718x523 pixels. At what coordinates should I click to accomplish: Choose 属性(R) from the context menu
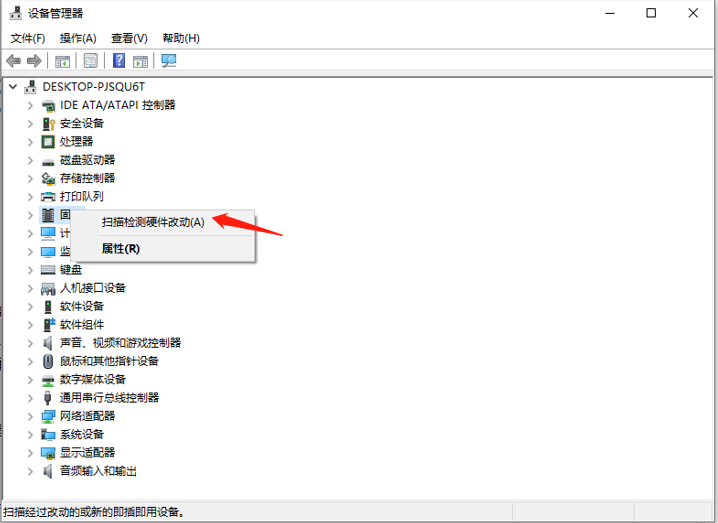coord(121,248)
